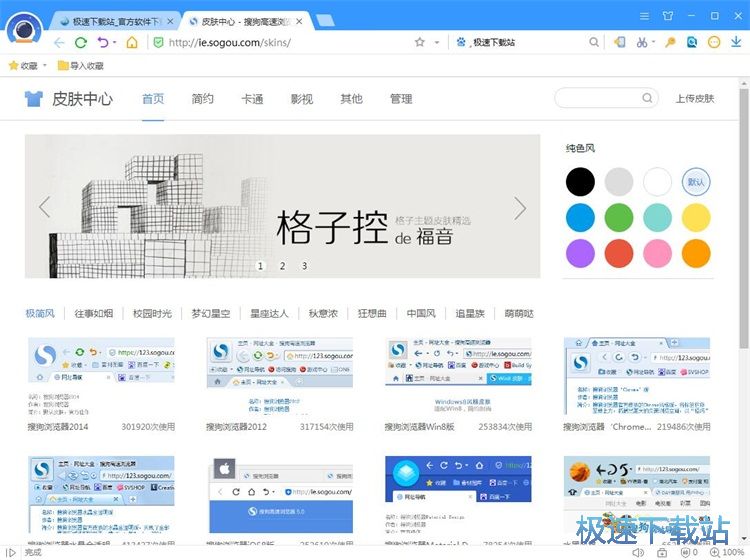Viewport: 750px width, 560px height.
Task: Click the refresh page icon
Action: 81,42
